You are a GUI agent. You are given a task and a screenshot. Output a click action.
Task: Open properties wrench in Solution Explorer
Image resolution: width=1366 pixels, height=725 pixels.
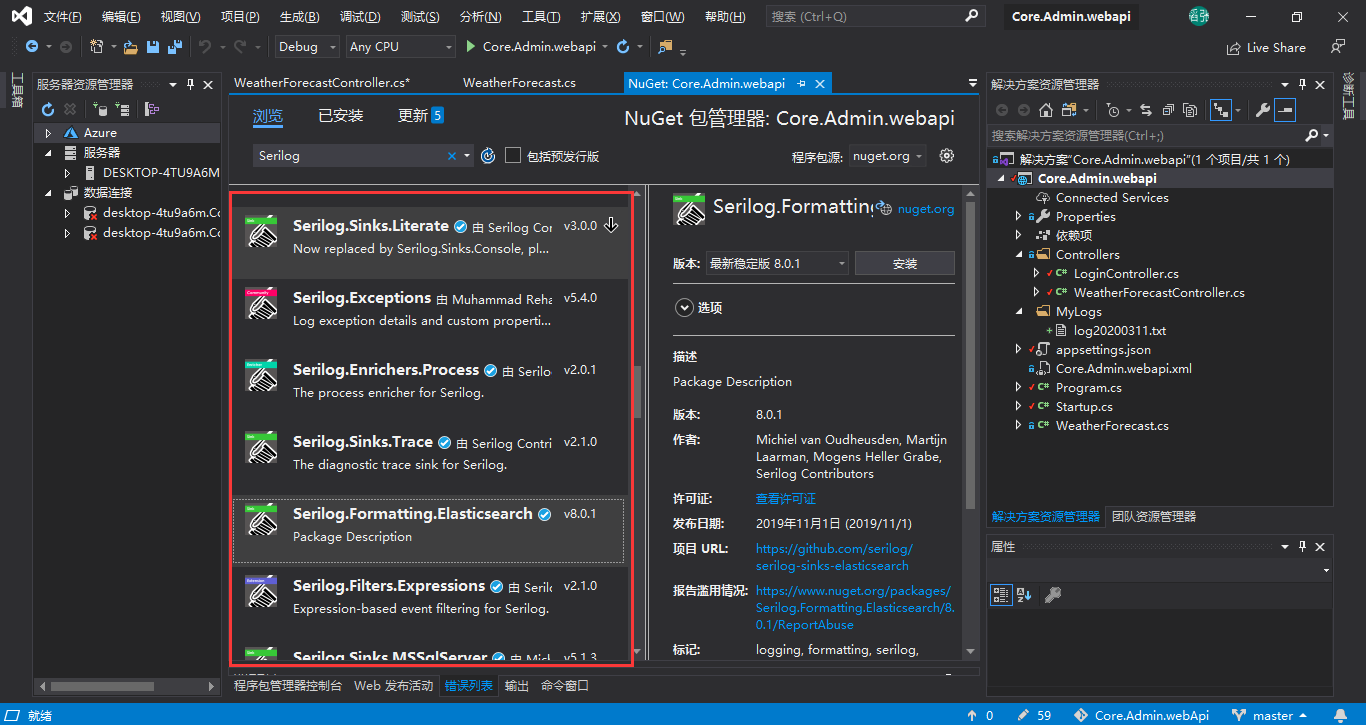[1262, 110]
